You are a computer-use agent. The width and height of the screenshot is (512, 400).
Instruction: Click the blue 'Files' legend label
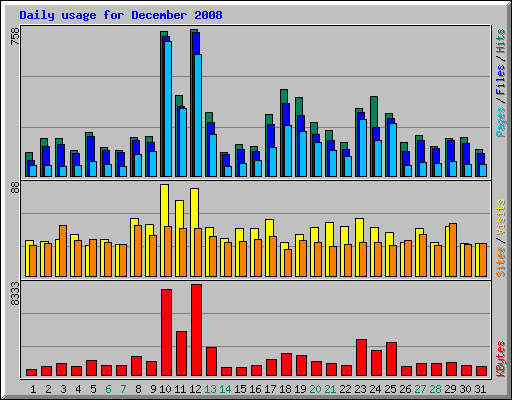500,80
